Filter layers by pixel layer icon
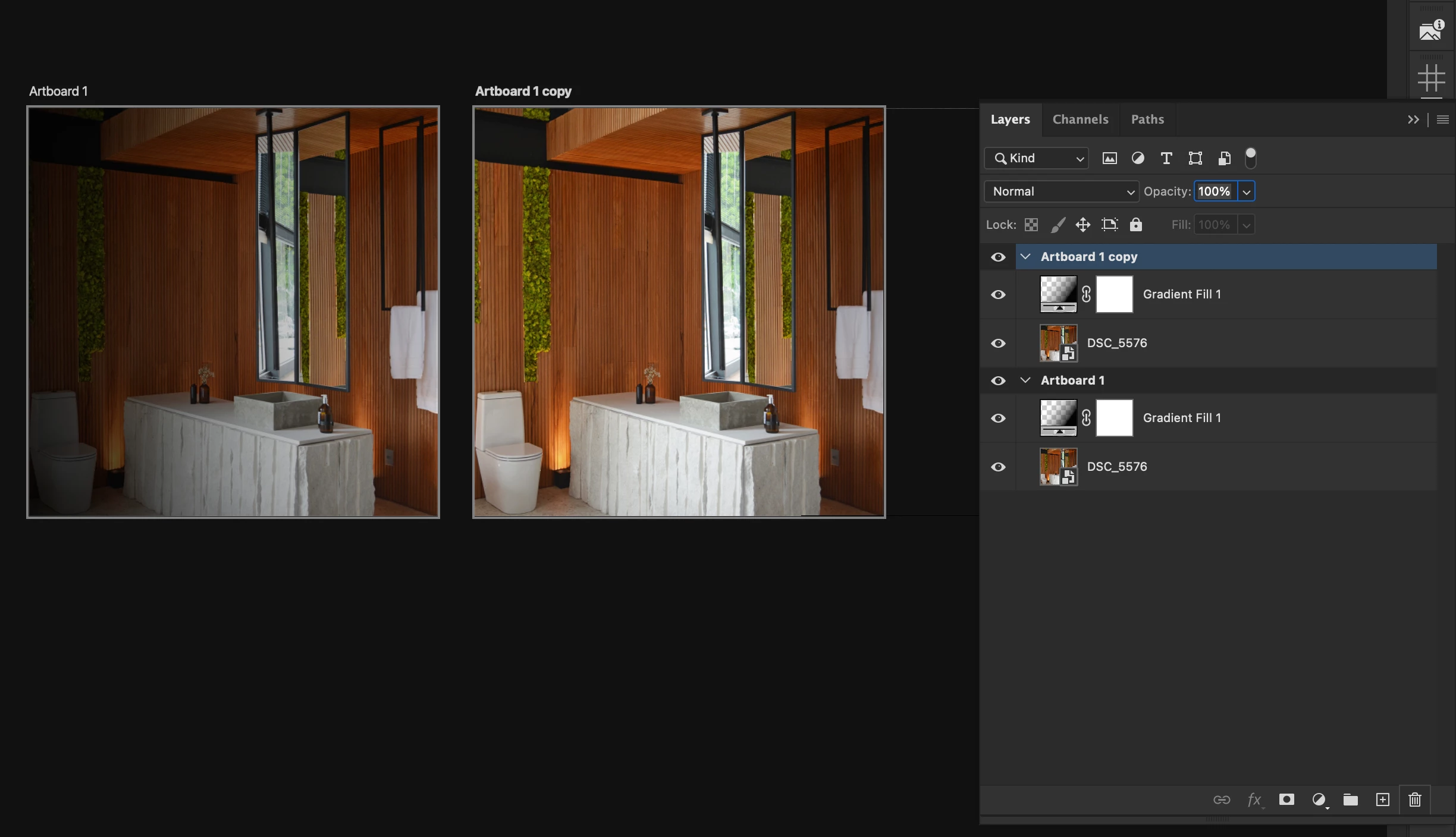1456x837 pixels. click(x=1109, y=158)
